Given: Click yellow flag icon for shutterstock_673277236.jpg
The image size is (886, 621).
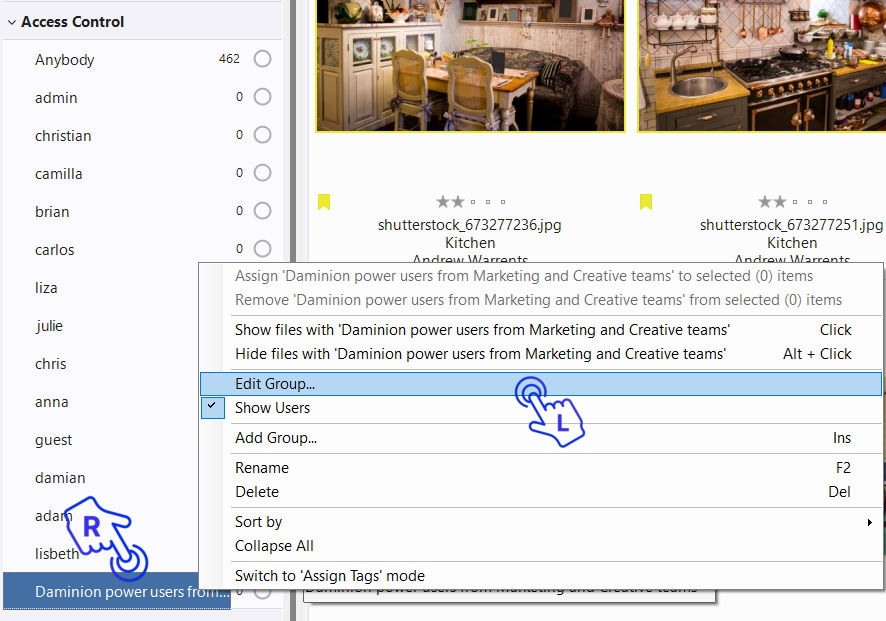Looking at the screenshot, I should [324, 202].
